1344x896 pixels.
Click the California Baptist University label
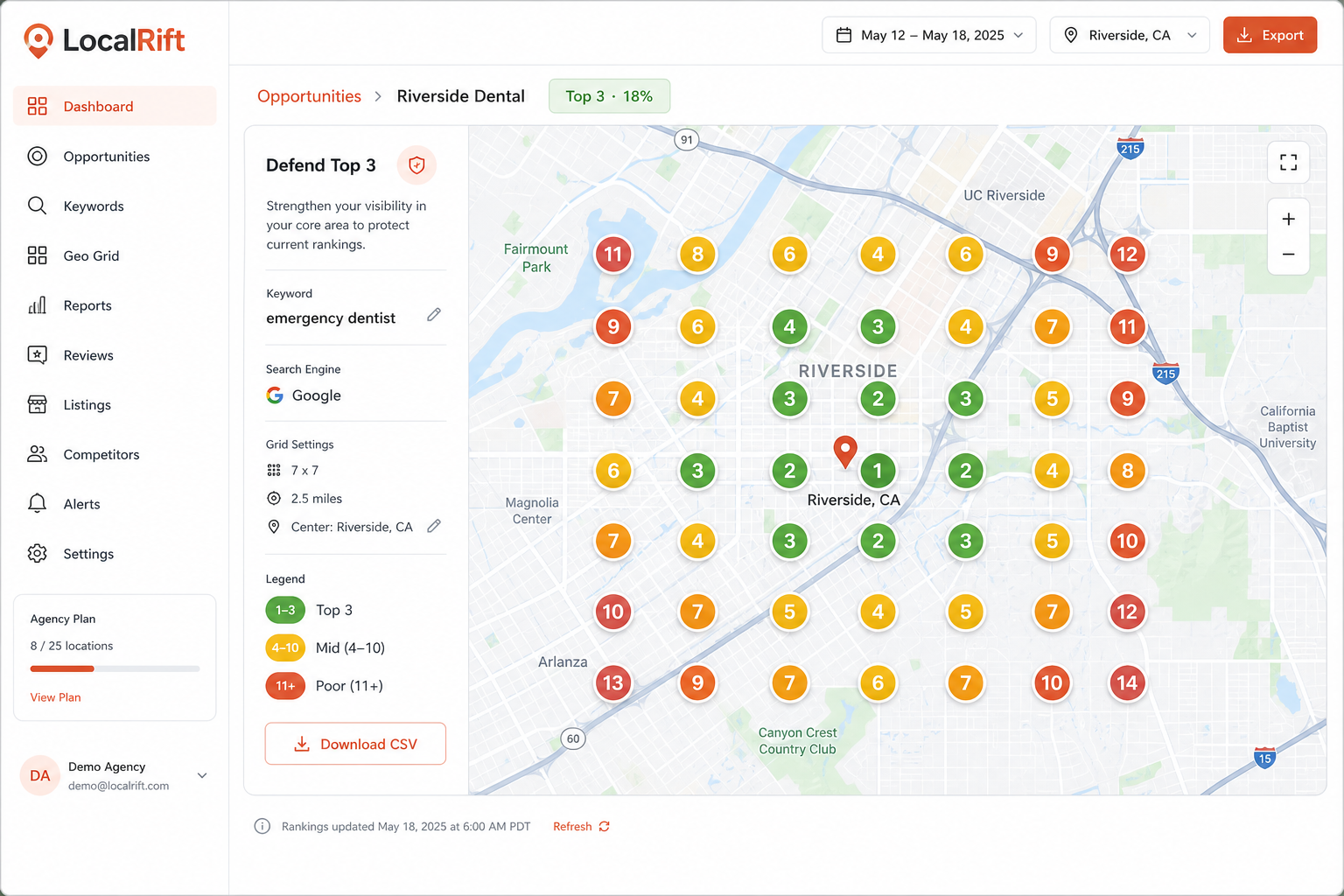[x=1288, y=427]
